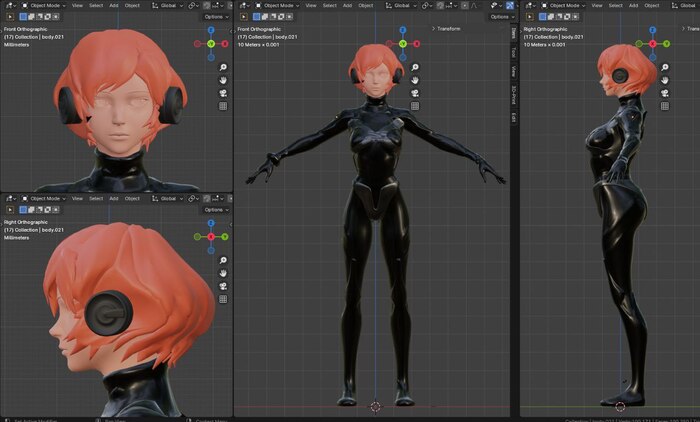The image size is (700, 422).
Task: Toggle perspective/orthographic grid icon in center viewport
Action: [x=415, y=106]
